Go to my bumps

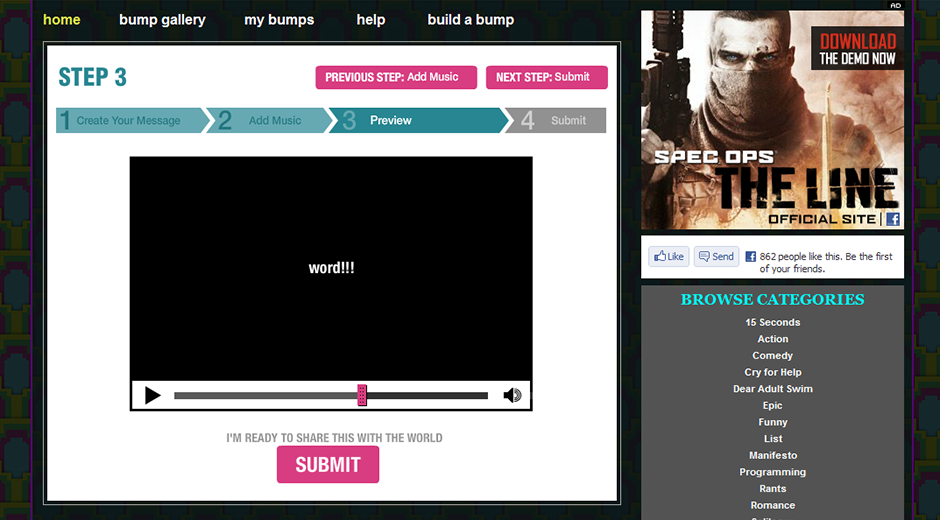(x=279, y=19)
